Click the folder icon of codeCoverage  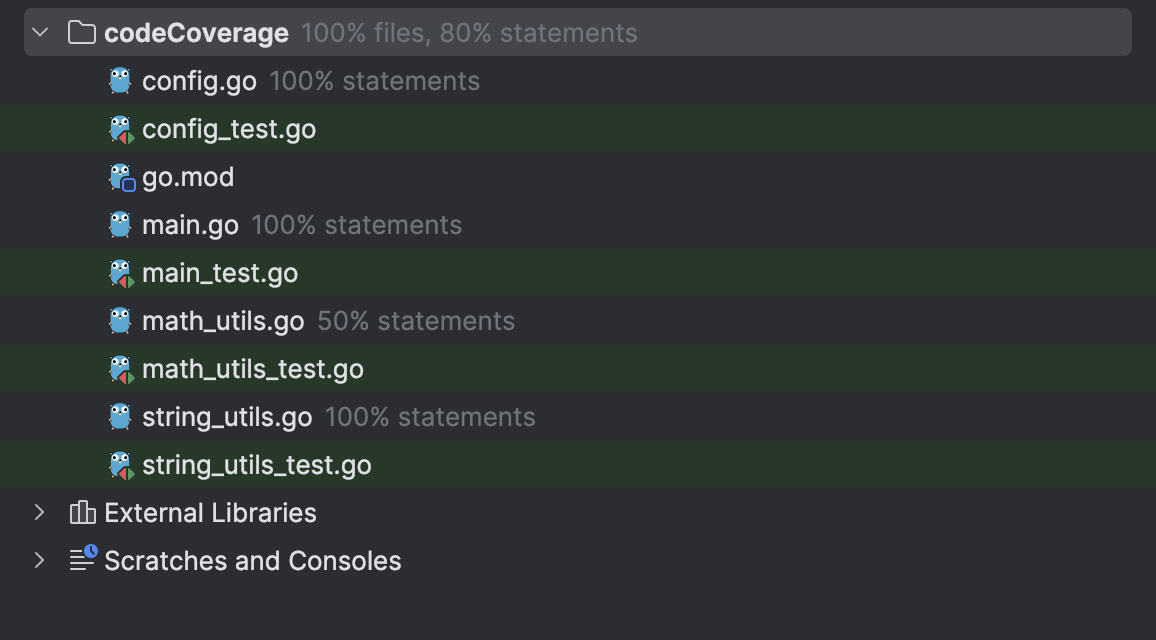coord(80,32)
